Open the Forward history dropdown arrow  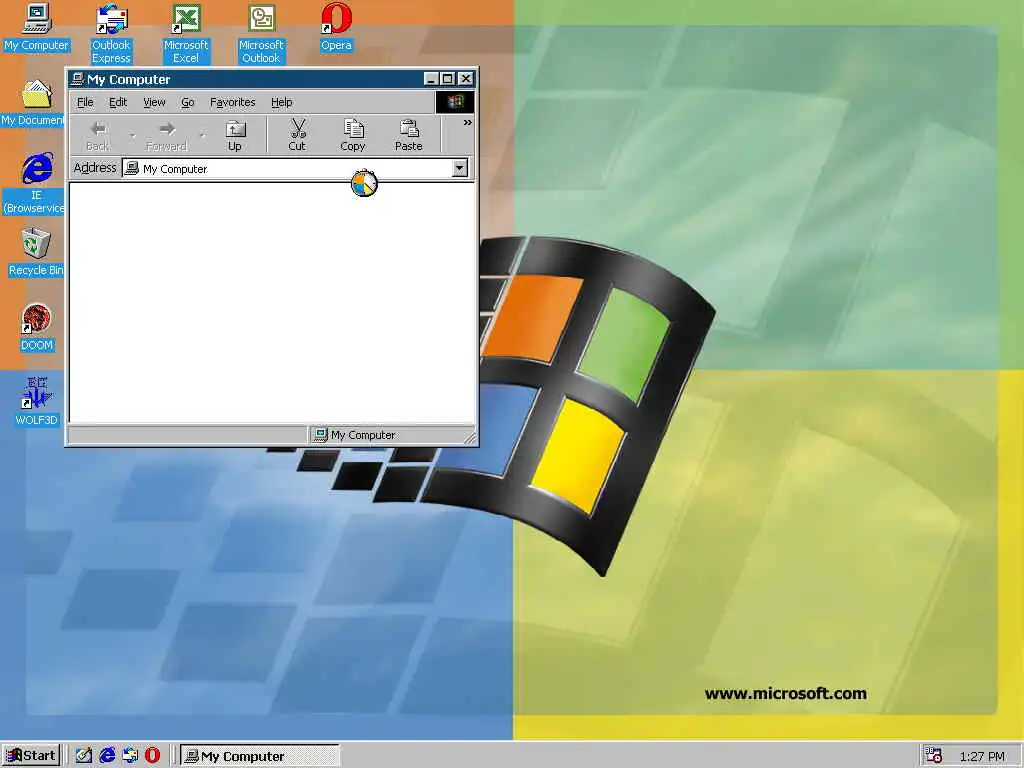coord(202,136)
